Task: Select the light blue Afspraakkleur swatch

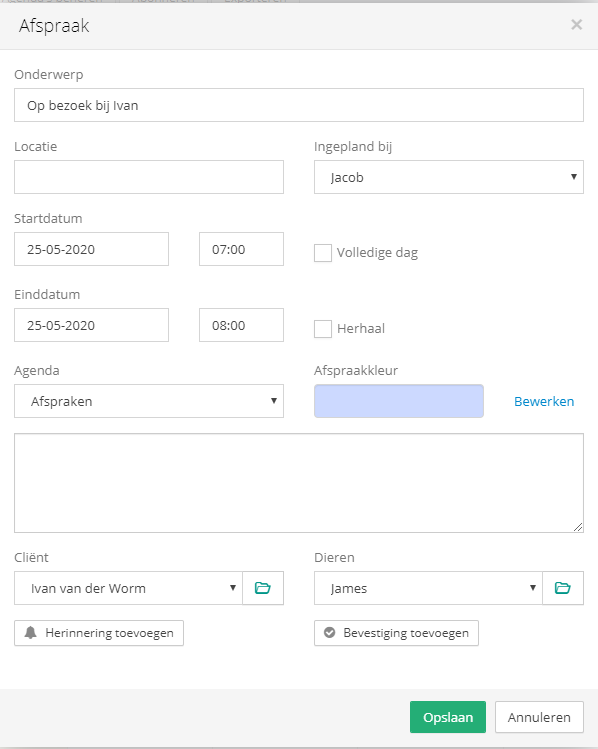Action: (399, 401)
